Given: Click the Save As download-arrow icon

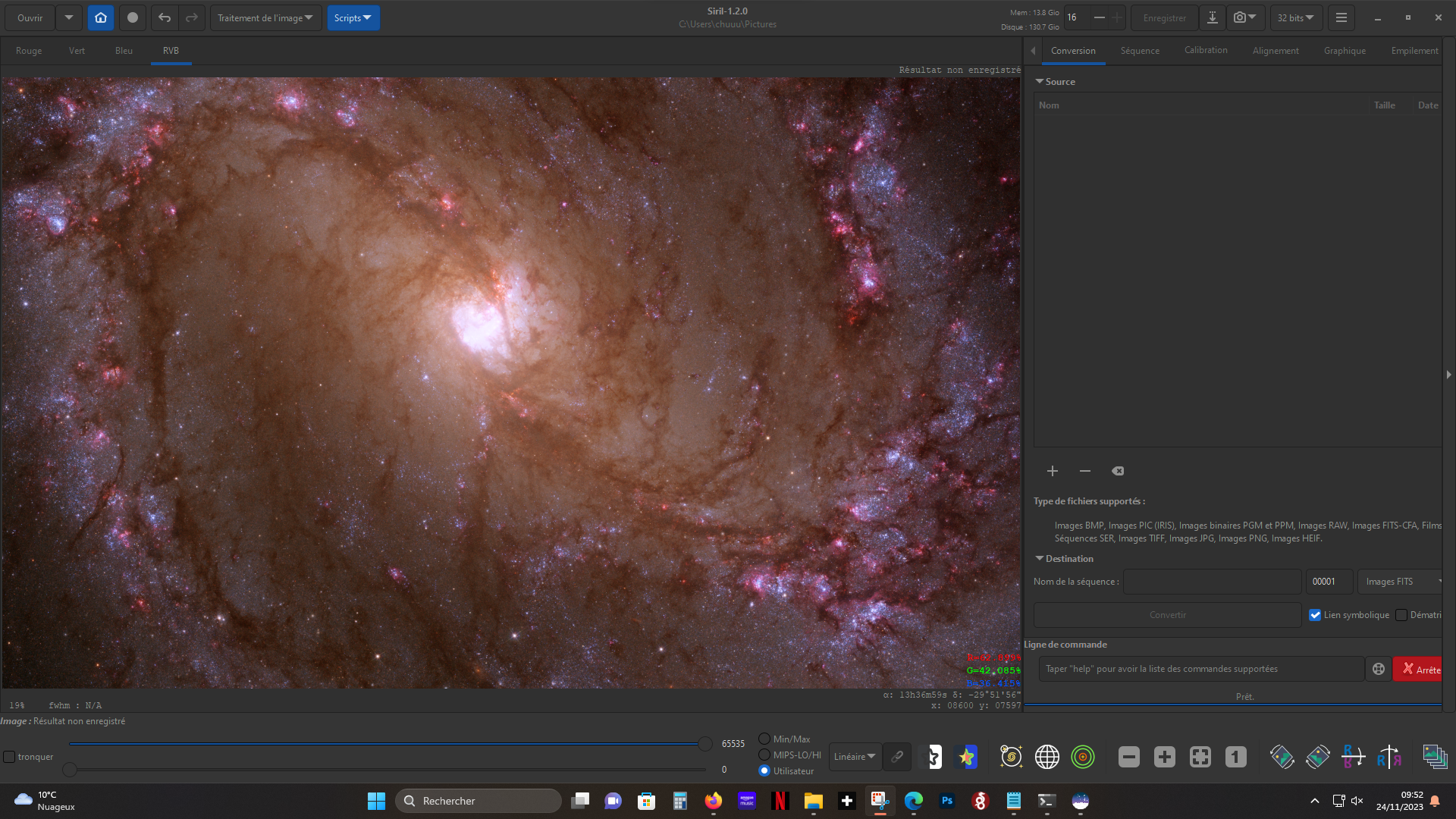Looking at the screenshot, I should tap(1213, 17).
